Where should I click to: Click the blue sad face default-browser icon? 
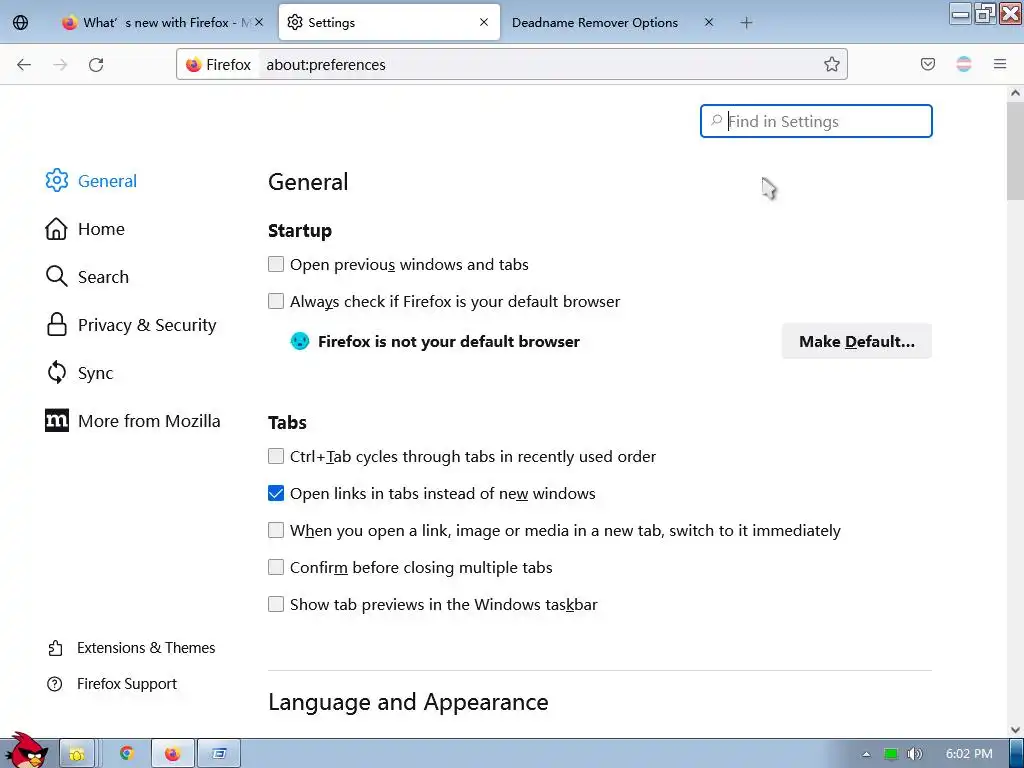coord(300,341)
